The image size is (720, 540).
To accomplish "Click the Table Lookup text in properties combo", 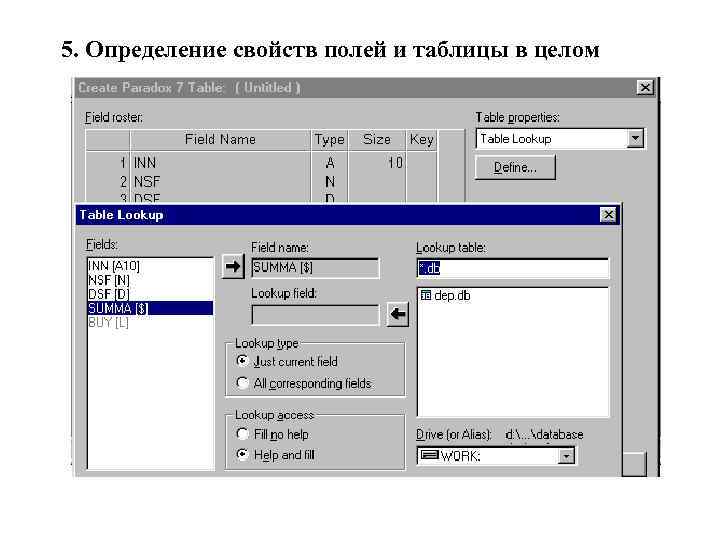I will pos(516,139).
